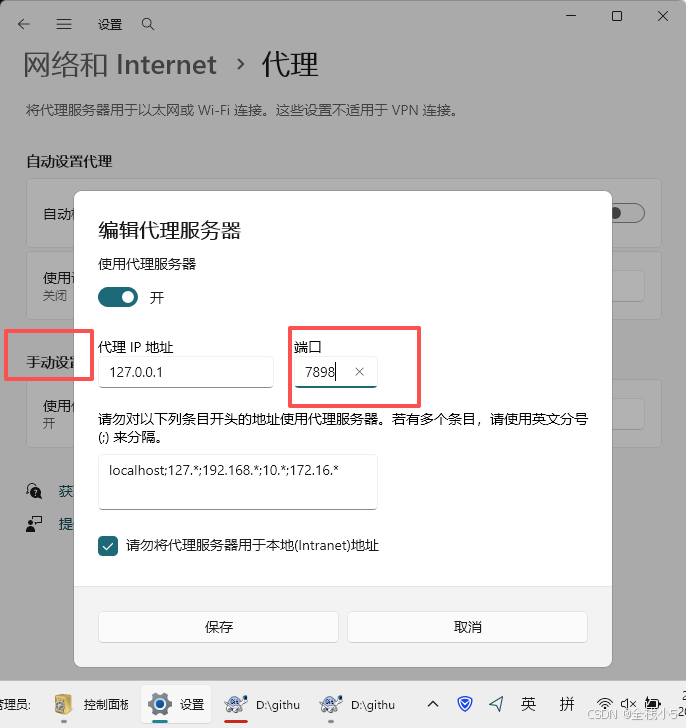Minimize the Settings window
686x728 pixels.
[571, 16]
